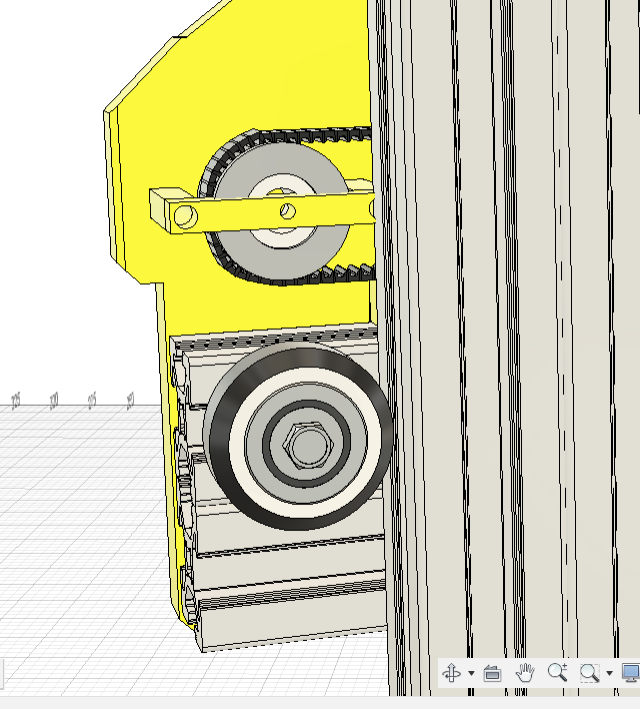This screenshot has width=640, height=709.
Task: Click the middle hole in yellow bracket bar
Action: [x=286, y=210]
